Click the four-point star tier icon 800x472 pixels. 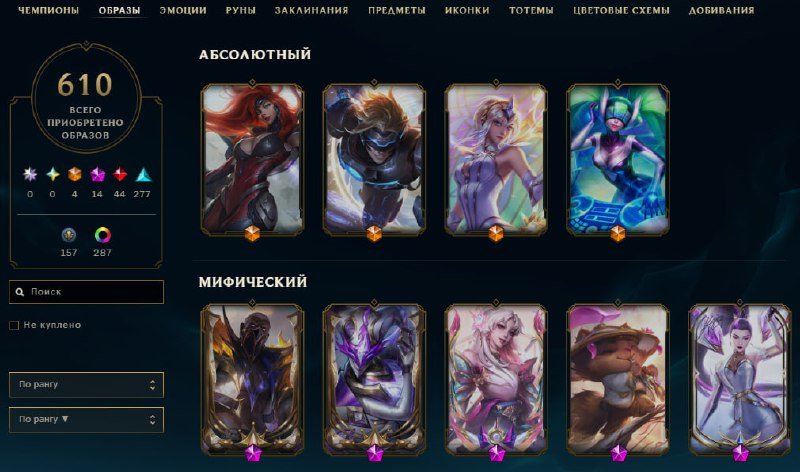[53, 175]
